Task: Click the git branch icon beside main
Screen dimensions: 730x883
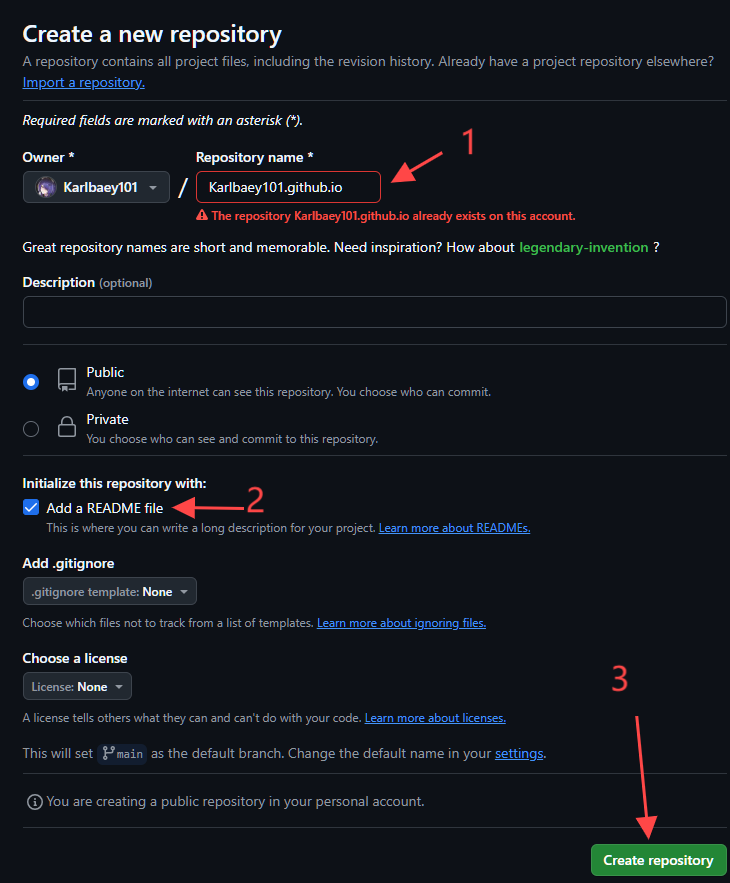Action: pos(106,753)
